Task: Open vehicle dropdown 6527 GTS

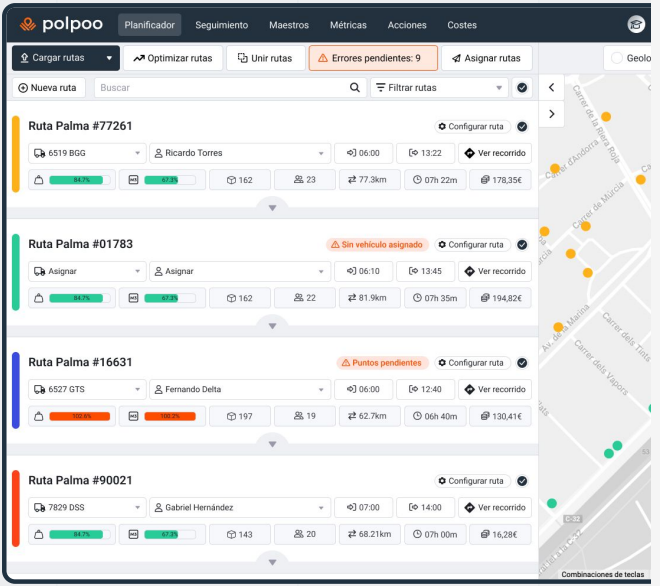Action: click(x=87, y=389)
